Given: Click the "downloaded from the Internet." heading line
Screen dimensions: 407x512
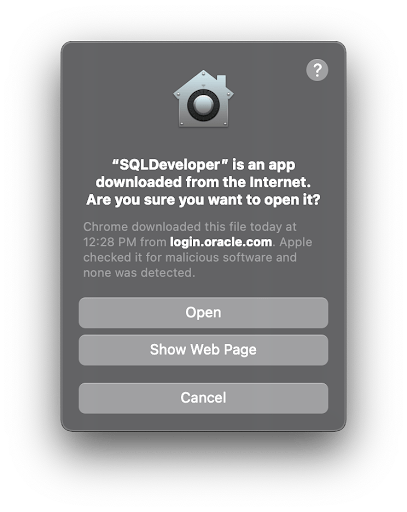Looking at the screenshot, I should click(x=203, y=182).
